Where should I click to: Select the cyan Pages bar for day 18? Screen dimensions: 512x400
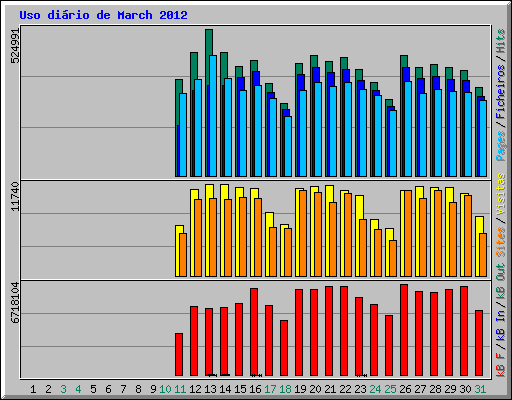click(288, 146)
